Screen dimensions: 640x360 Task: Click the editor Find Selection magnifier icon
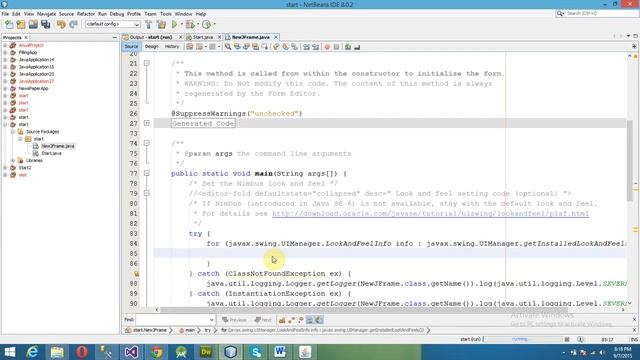click(228, 47)
